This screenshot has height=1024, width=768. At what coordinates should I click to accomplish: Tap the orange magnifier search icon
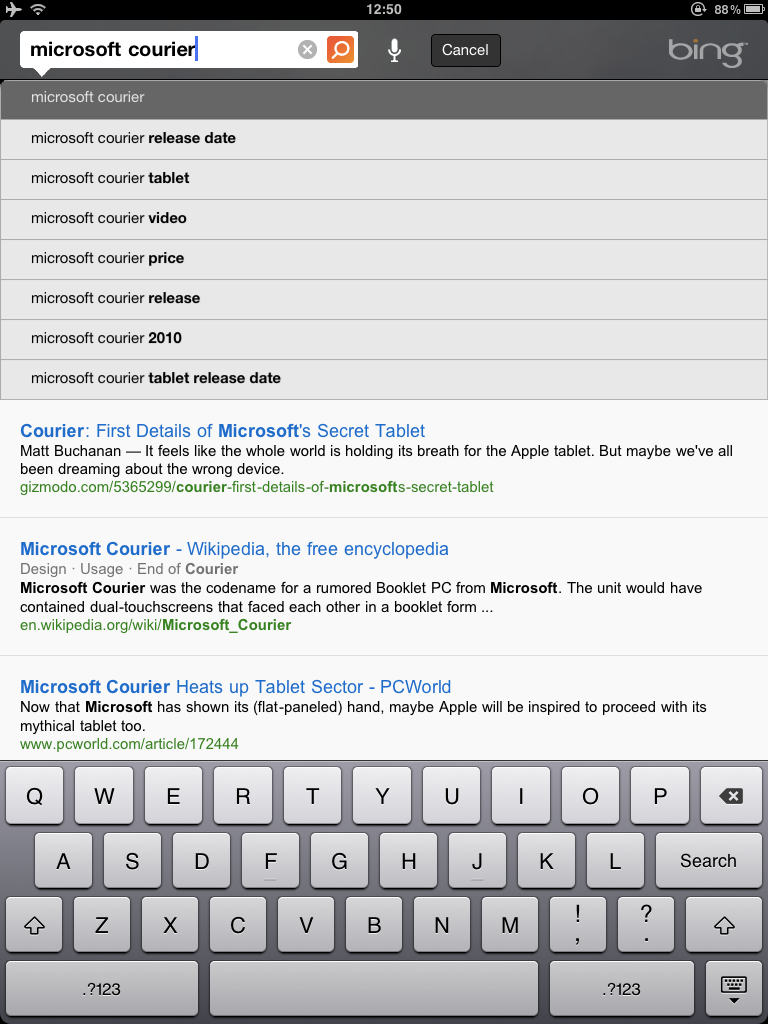(340, 50)
